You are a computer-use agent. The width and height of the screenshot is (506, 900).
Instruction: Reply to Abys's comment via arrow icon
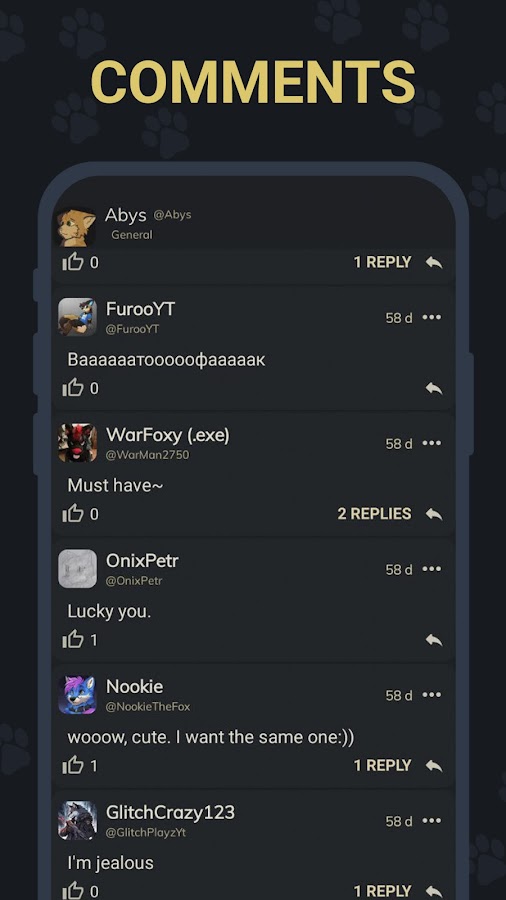[x=434, y=262]
